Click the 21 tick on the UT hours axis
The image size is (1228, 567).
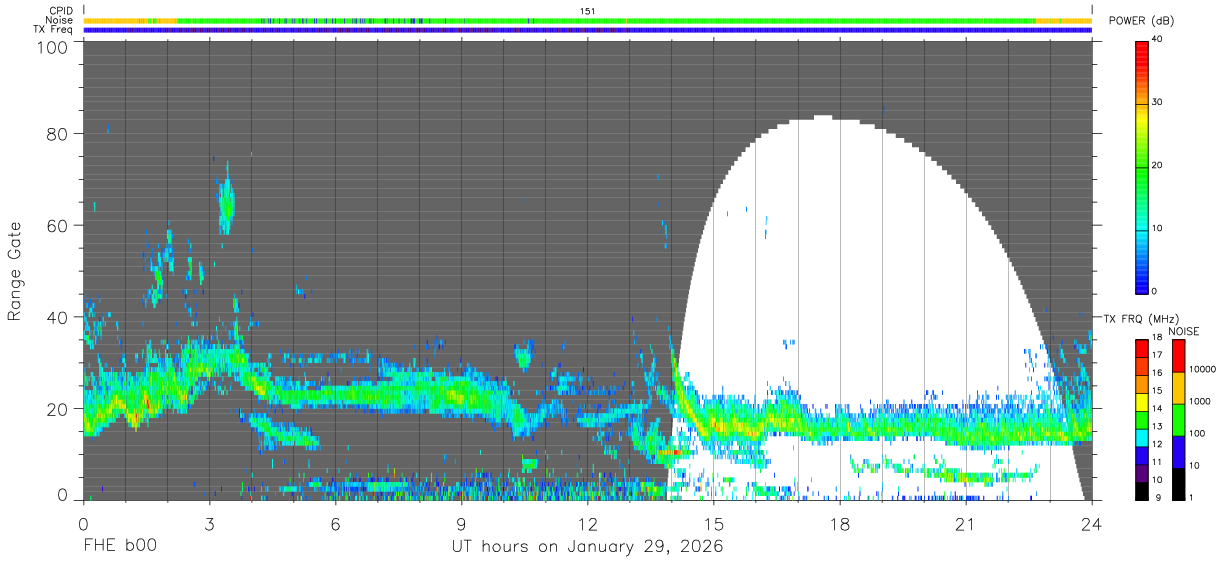pos(966,523)
